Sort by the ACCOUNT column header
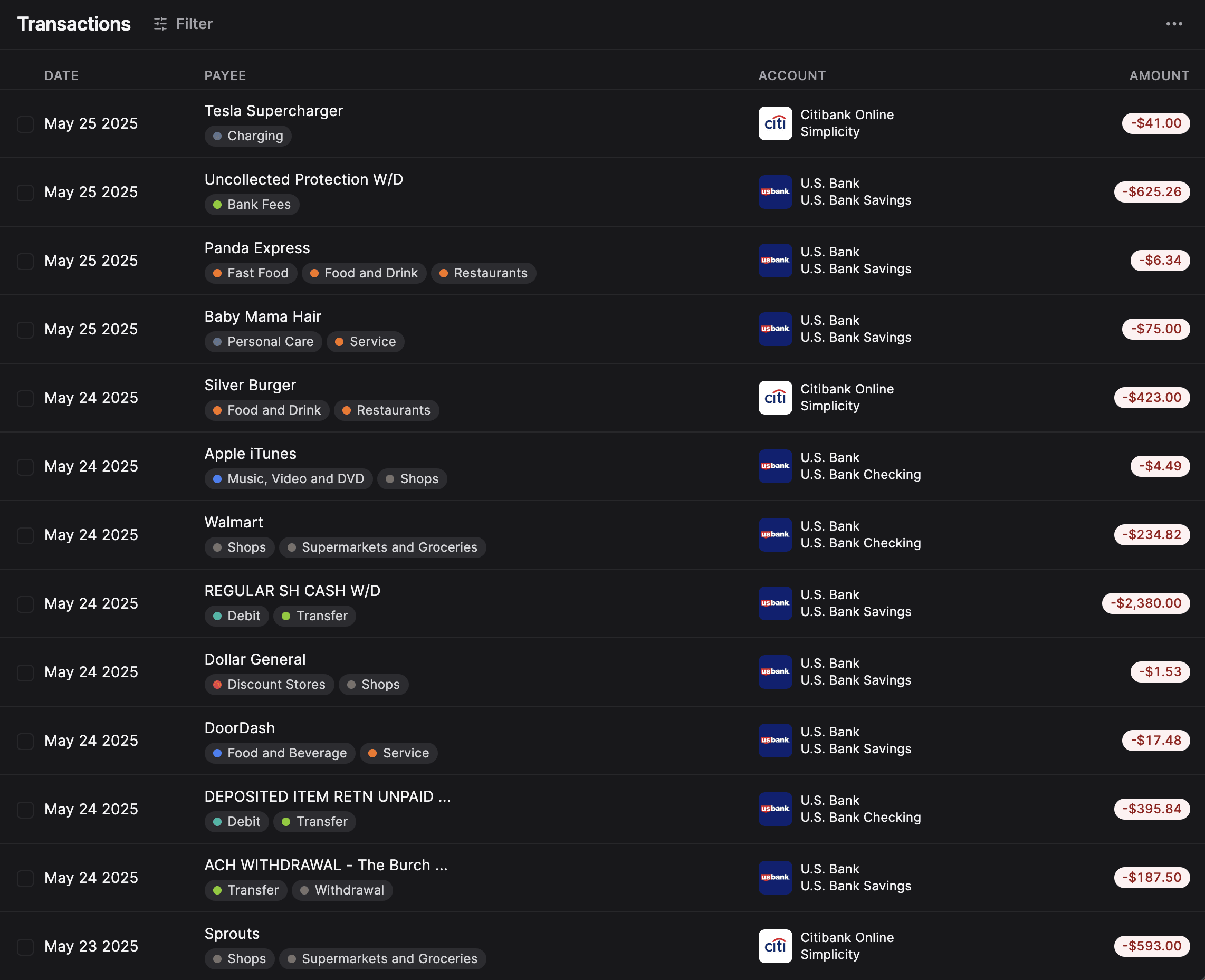The height and width of the screenshot is (980, 1205). [x=792, y=75]
